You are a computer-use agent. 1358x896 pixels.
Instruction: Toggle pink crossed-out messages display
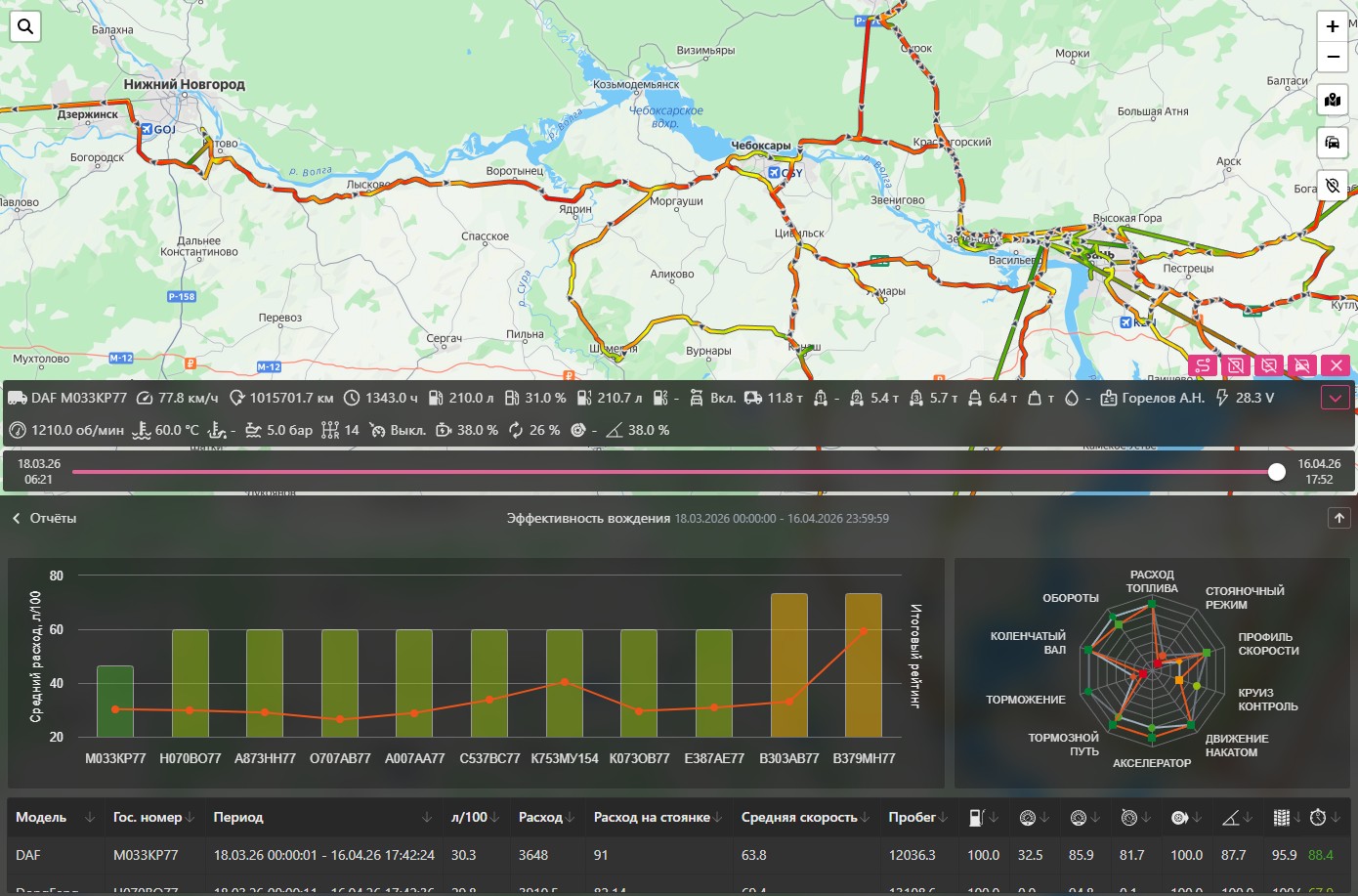click(1269, 365)
